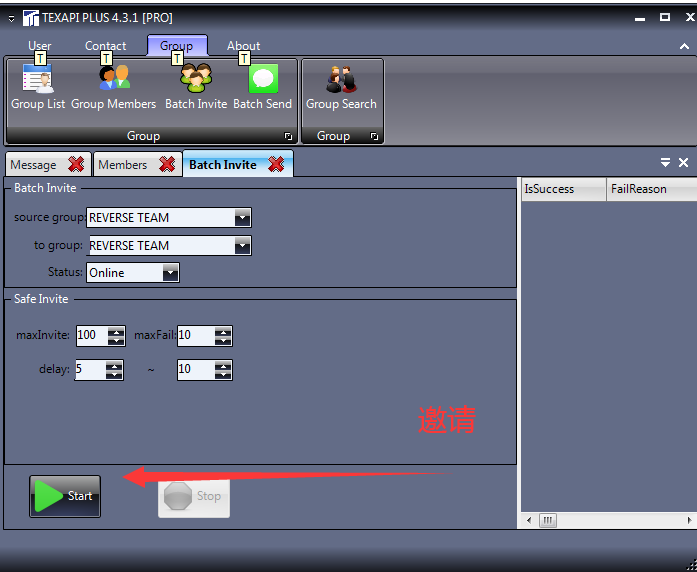Expand the to group dropdown

[242, 246]
